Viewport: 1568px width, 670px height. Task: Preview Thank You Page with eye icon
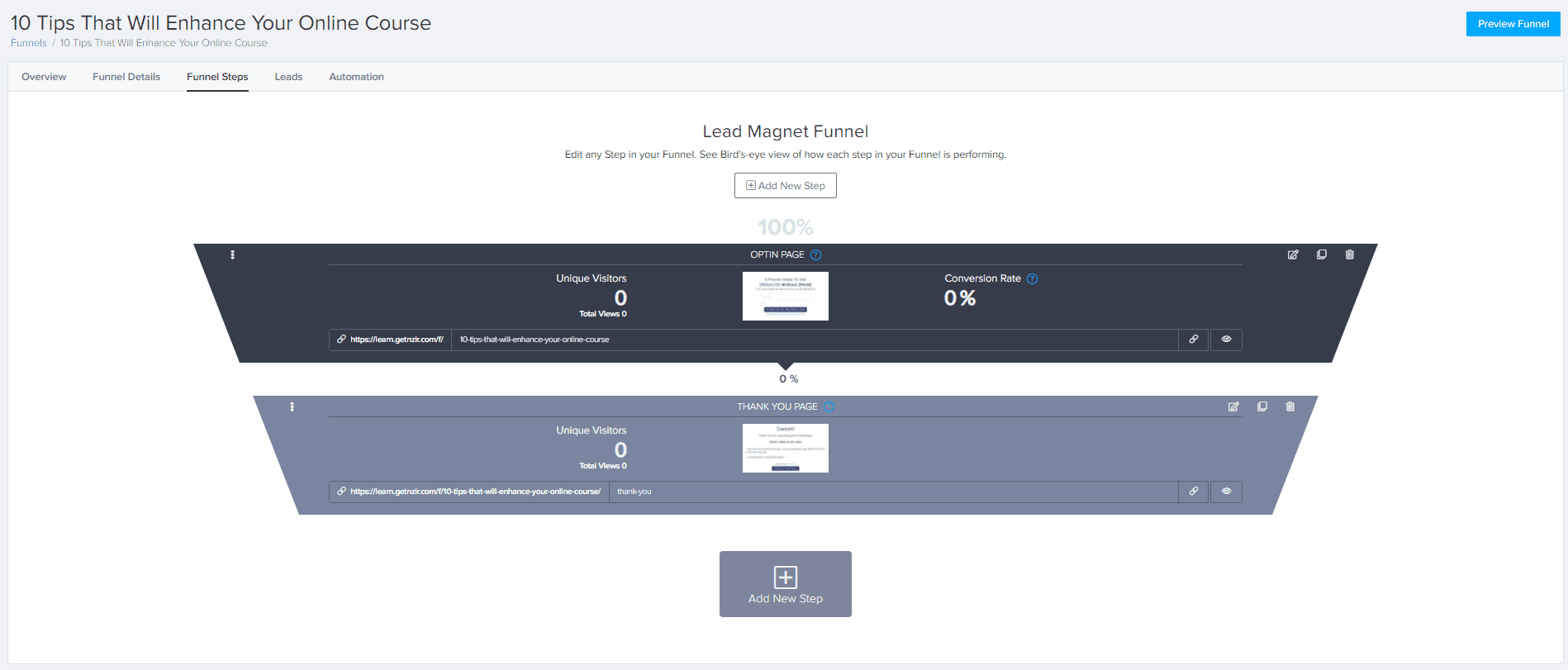[1226, 492]
